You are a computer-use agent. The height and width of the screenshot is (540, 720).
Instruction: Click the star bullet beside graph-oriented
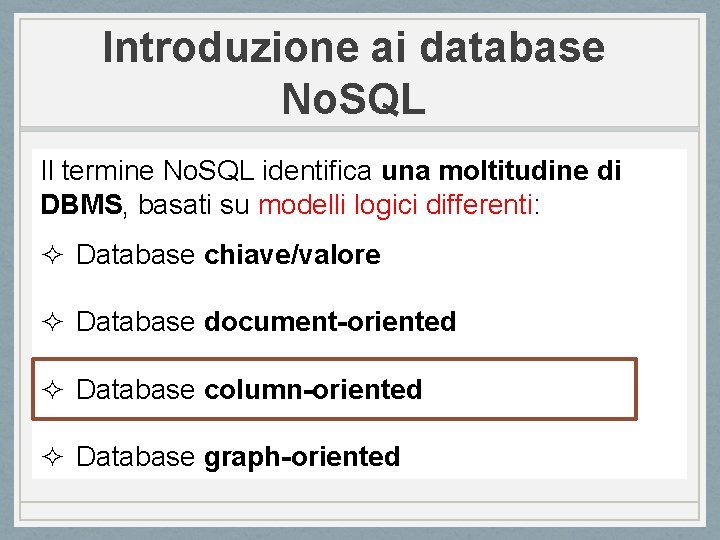click(52, 456)
